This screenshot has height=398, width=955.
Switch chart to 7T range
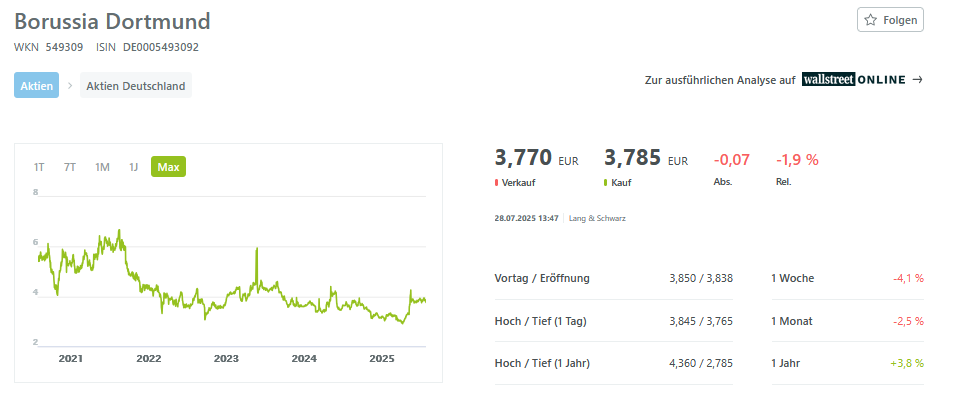click(x=70, y=167)
